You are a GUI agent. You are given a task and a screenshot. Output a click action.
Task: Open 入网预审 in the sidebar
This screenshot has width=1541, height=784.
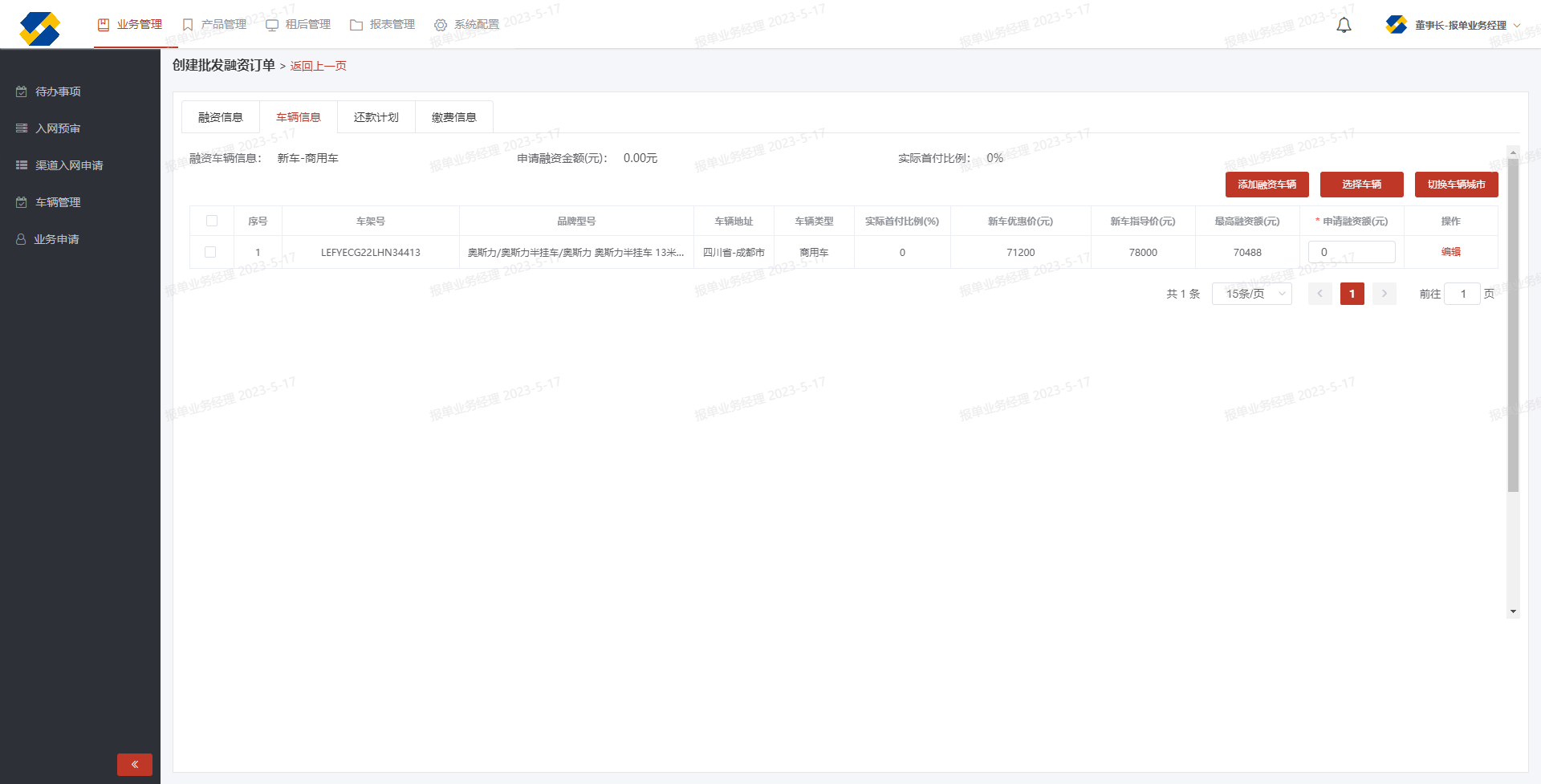(x=58, y=128)
